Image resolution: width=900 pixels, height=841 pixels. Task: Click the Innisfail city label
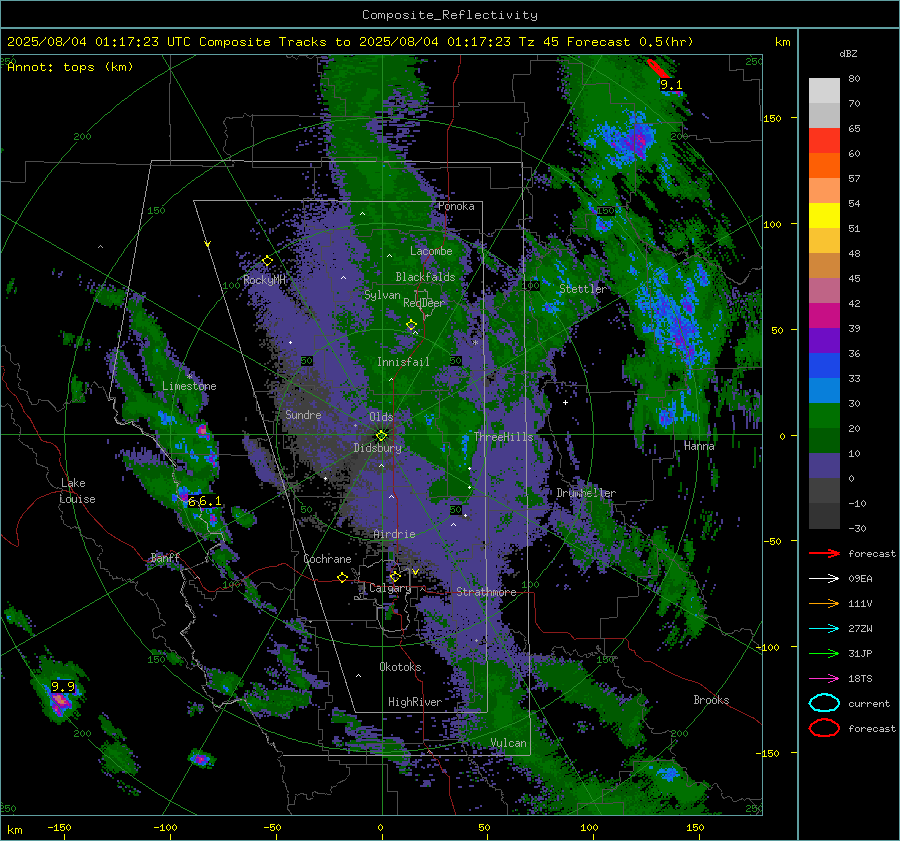[x=403, y=362]
